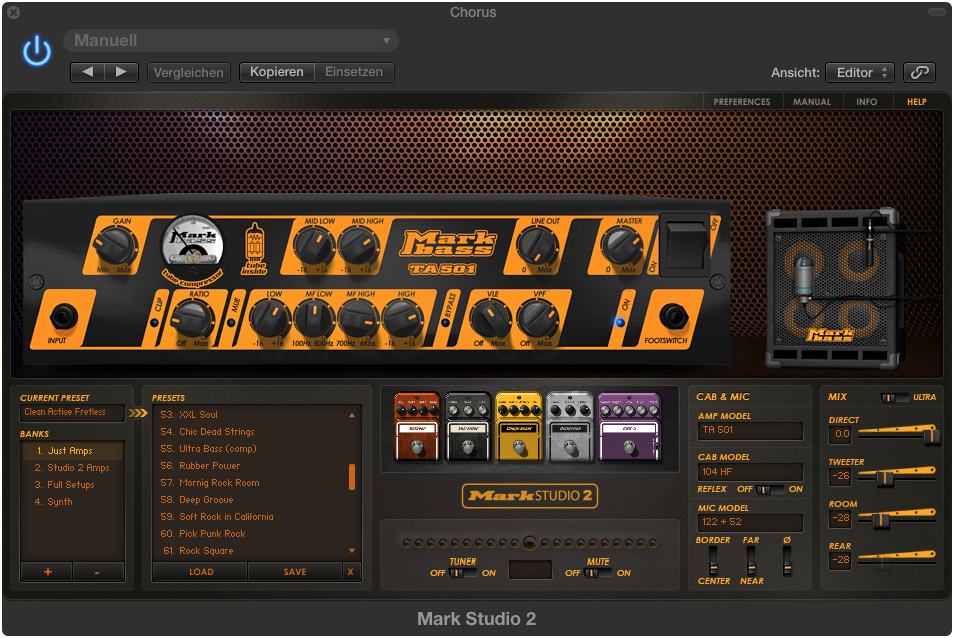
Task: Click the LINE OUT knob
Action: click(x=537, y=246)
